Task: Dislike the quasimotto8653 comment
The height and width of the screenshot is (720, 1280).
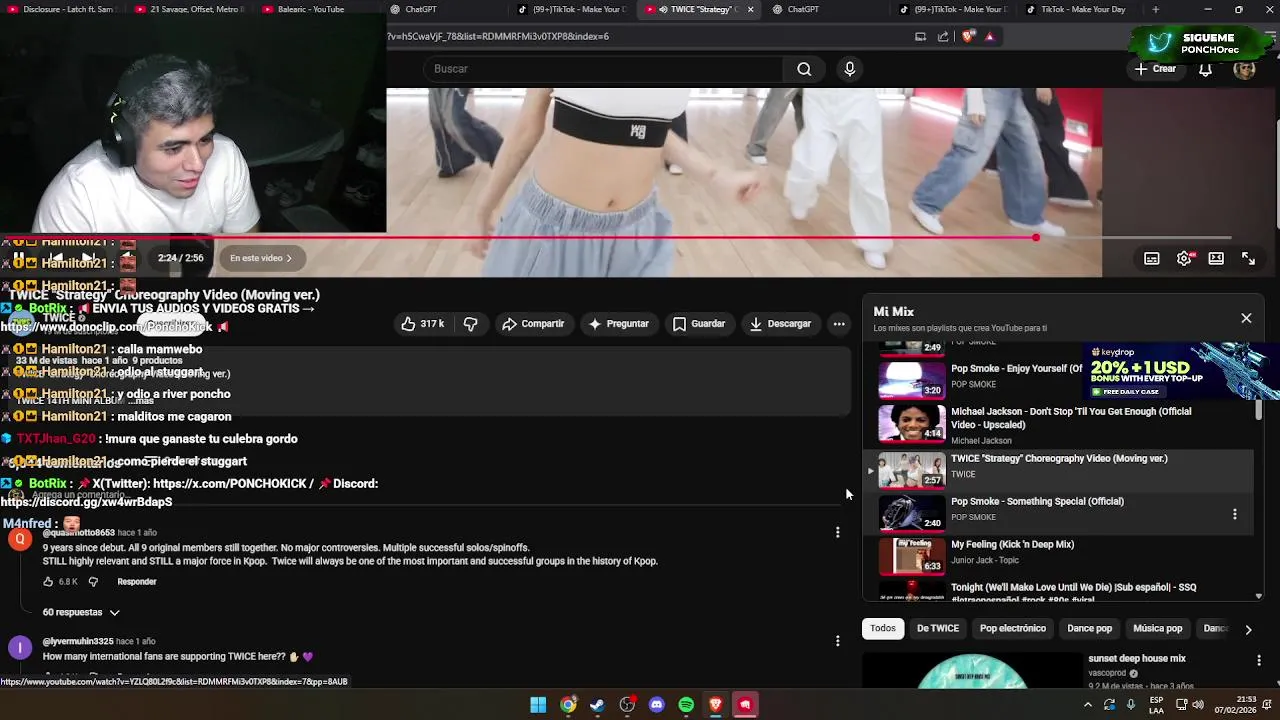Action: pyautogui.click(x=93, y=581)
